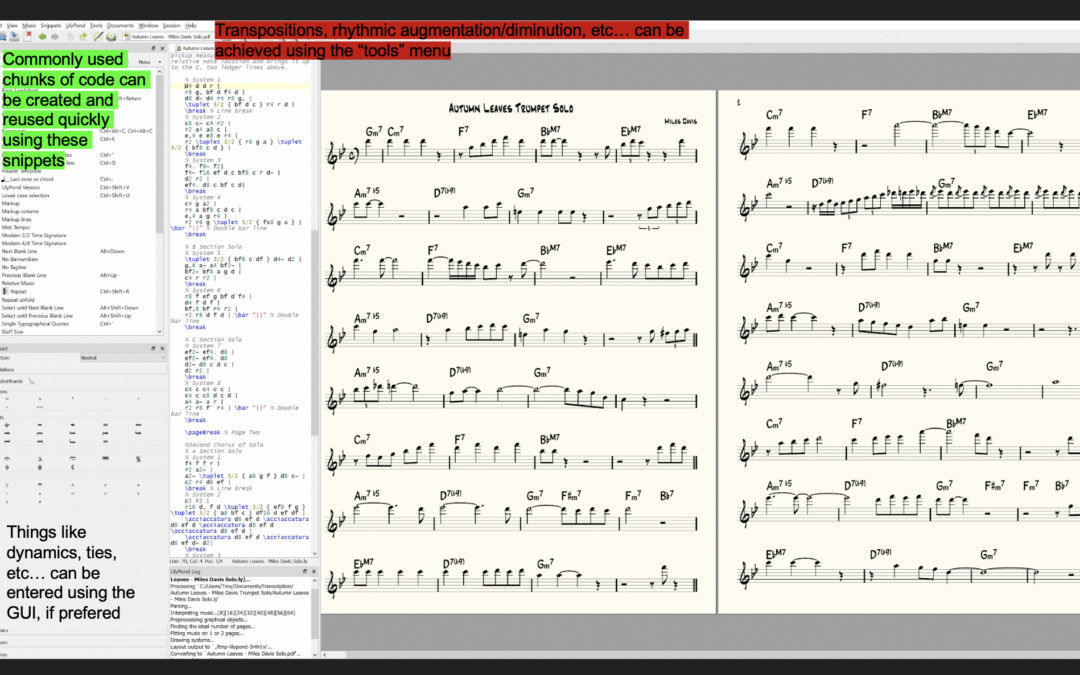Open the Tools menu

click(96, 25)
